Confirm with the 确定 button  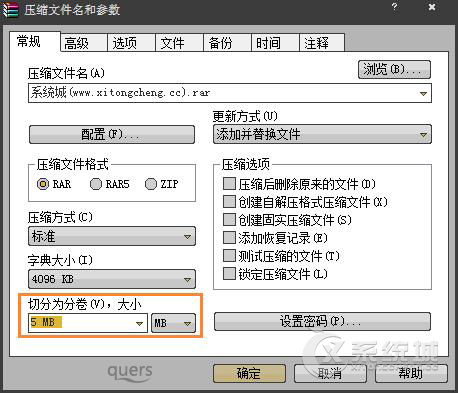[x=249, y=373]
